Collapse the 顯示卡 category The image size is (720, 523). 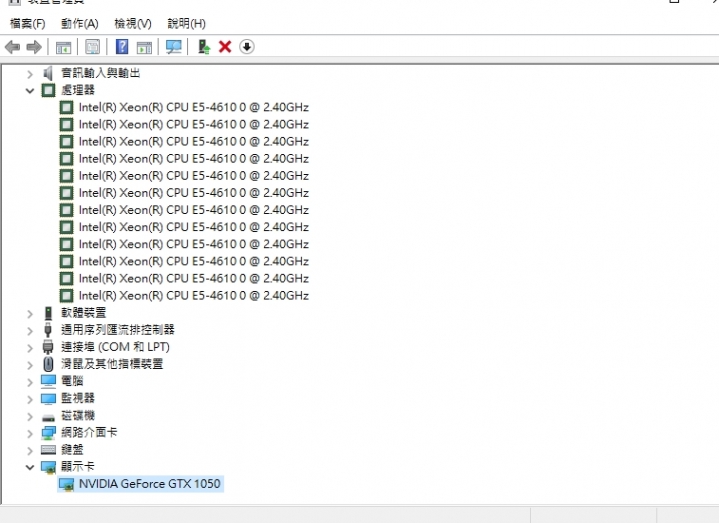tap(30, 467)
